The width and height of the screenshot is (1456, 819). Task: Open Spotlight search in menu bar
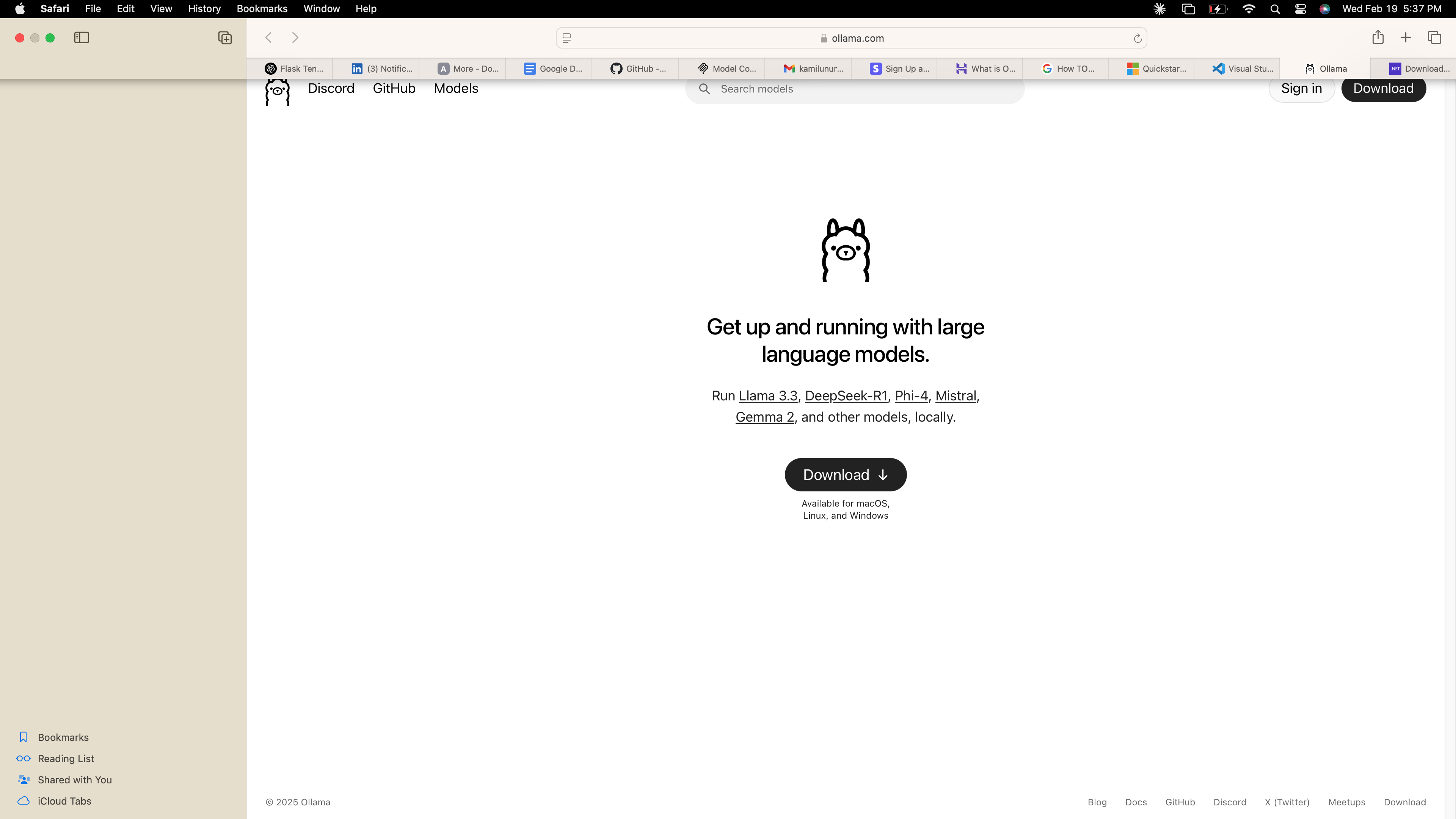click(1275, 9)
